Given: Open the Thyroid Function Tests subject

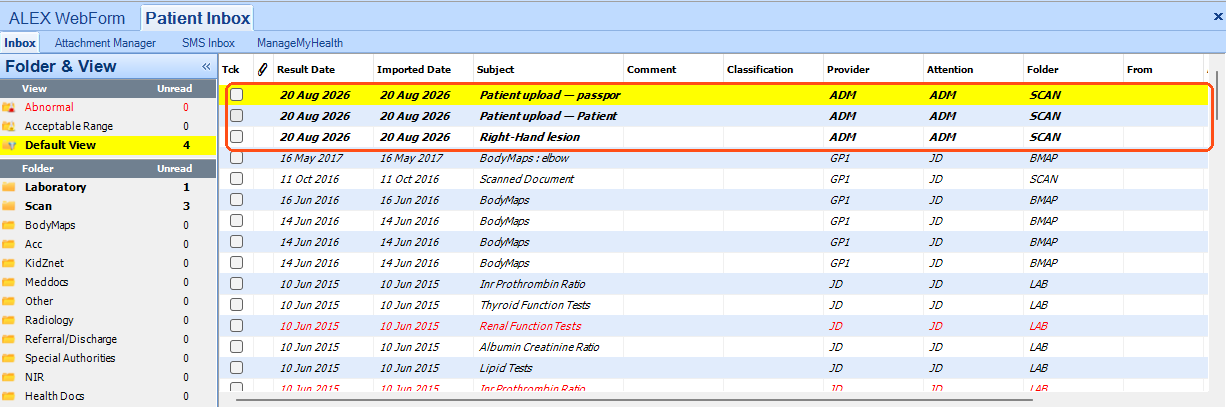Looking at the screenshot, I should pyautogui.click(x=535, y=305).
